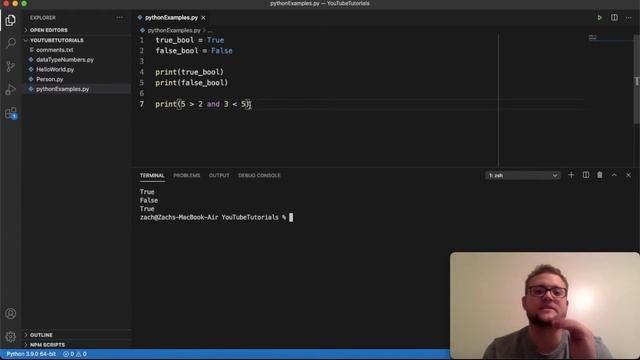Click print(false_bool) on line 5
The width and height of the screenshot is (640, 360).
coord(191,83)
